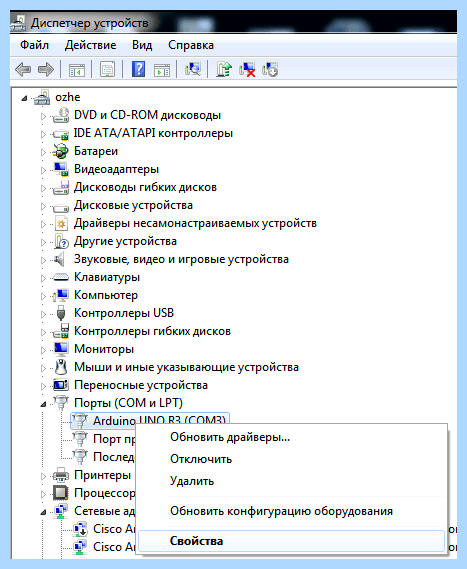Click the Back arrow toolbar icon
Viewport: 467px width, 569px height.
pyautogui.click(x=23, y=69)
